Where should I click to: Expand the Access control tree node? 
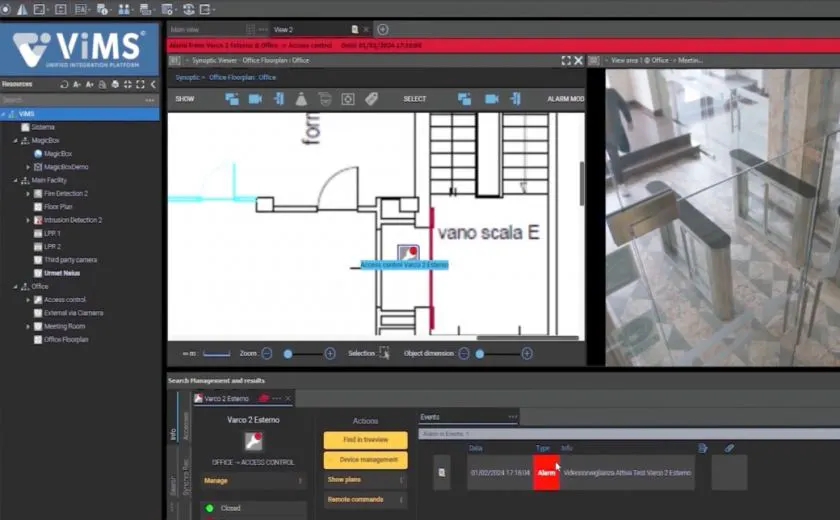(28, 300)
